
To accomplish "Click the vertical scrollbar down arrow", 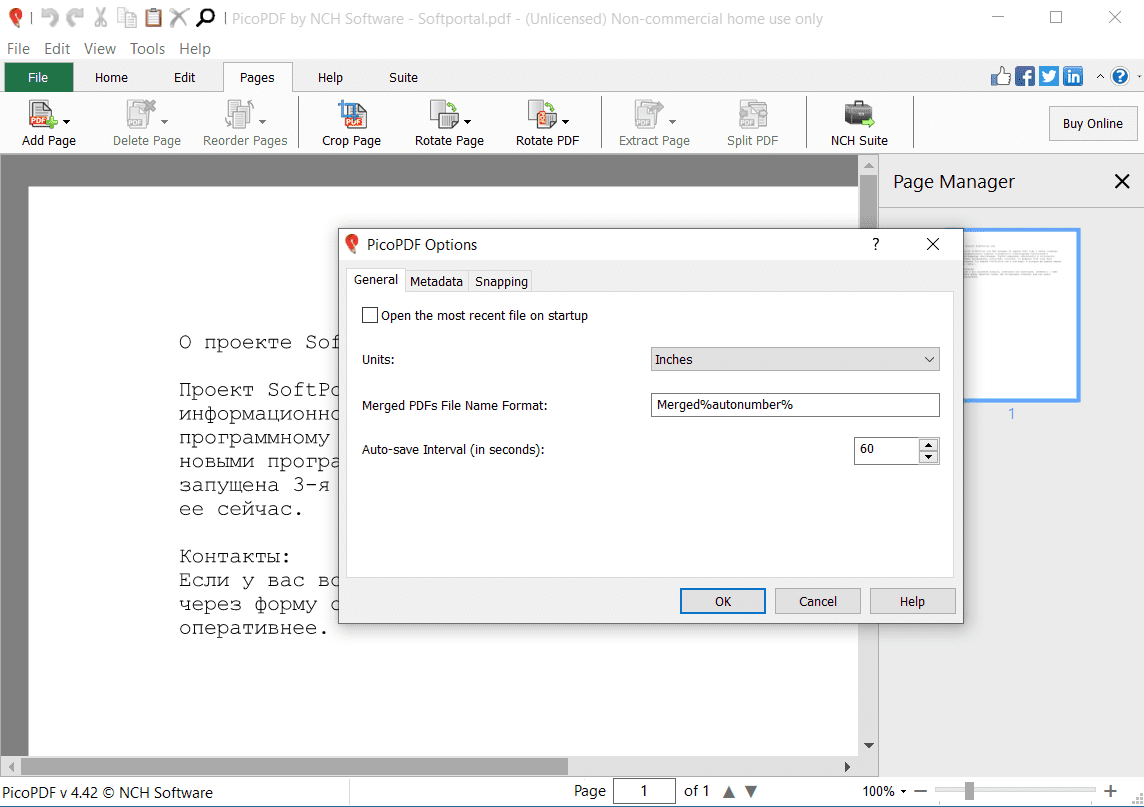I will tap(868, 746).
